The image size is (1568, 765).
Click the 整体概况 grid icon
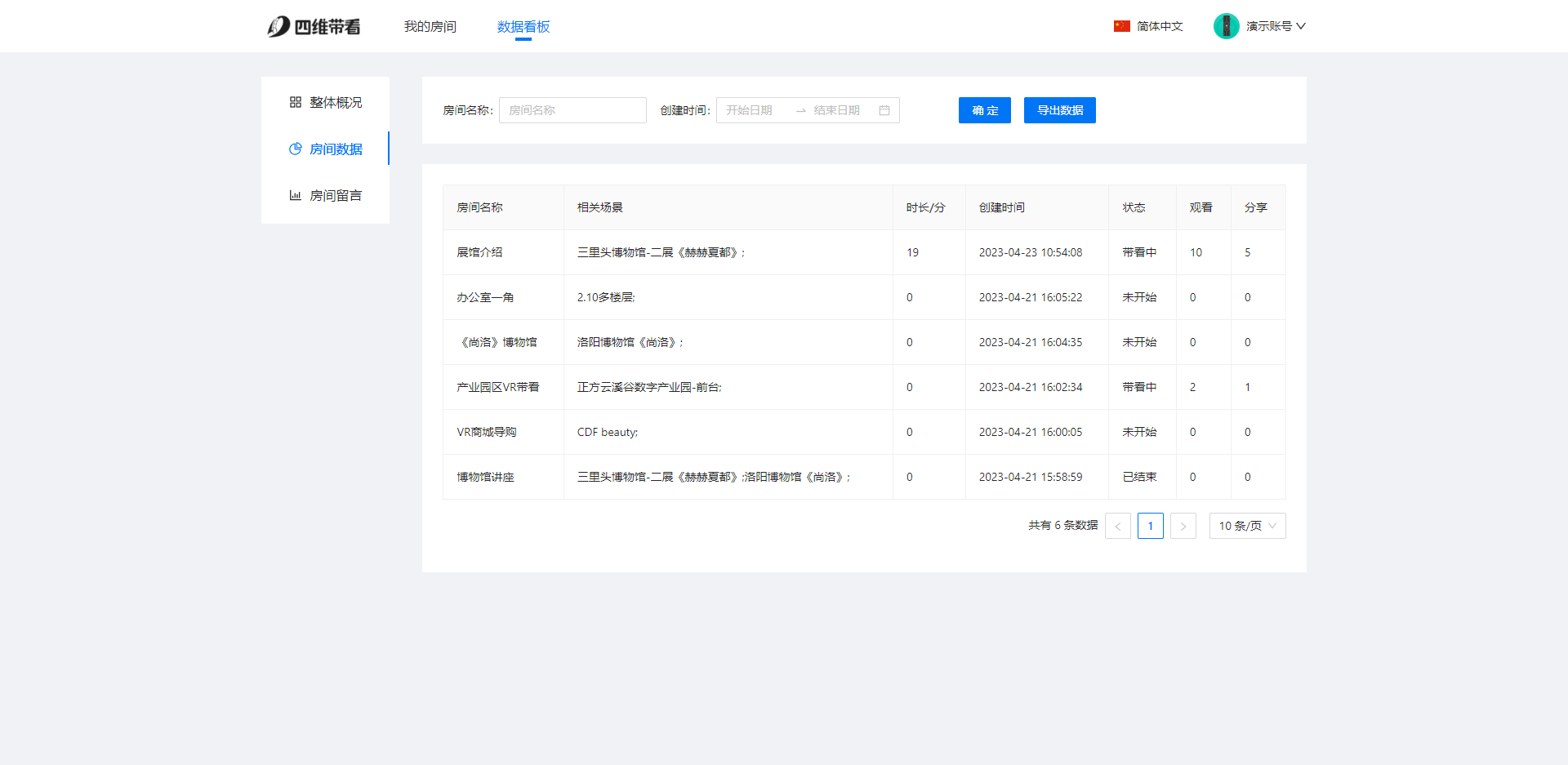(296, 102)
